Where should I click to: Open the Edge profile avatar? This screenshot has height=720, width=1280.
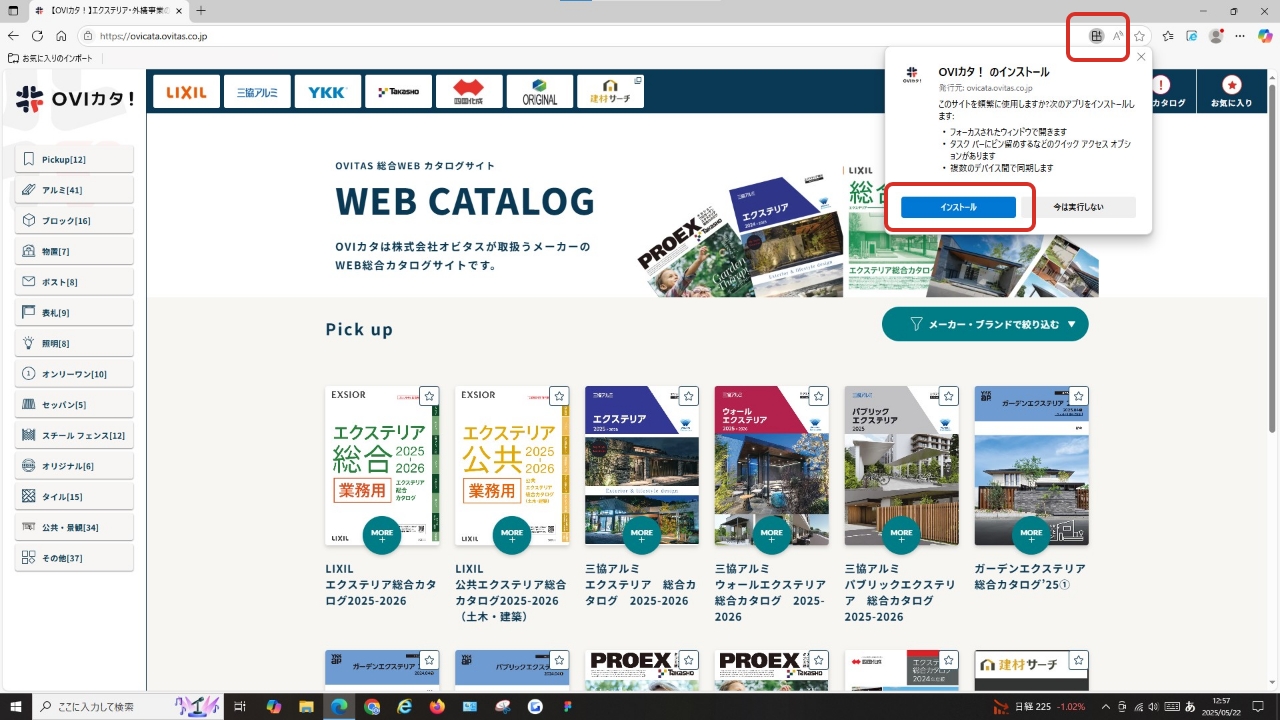tap(1216, 36)
